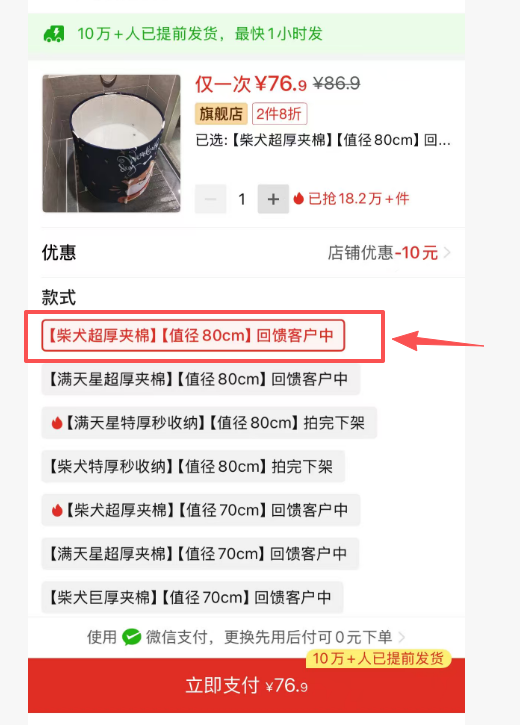The width and height of the screenshot is (520, 725).
Task: Open the product bathtub thumbnail image
Action: pyautogui.click(x=111, y=143)
